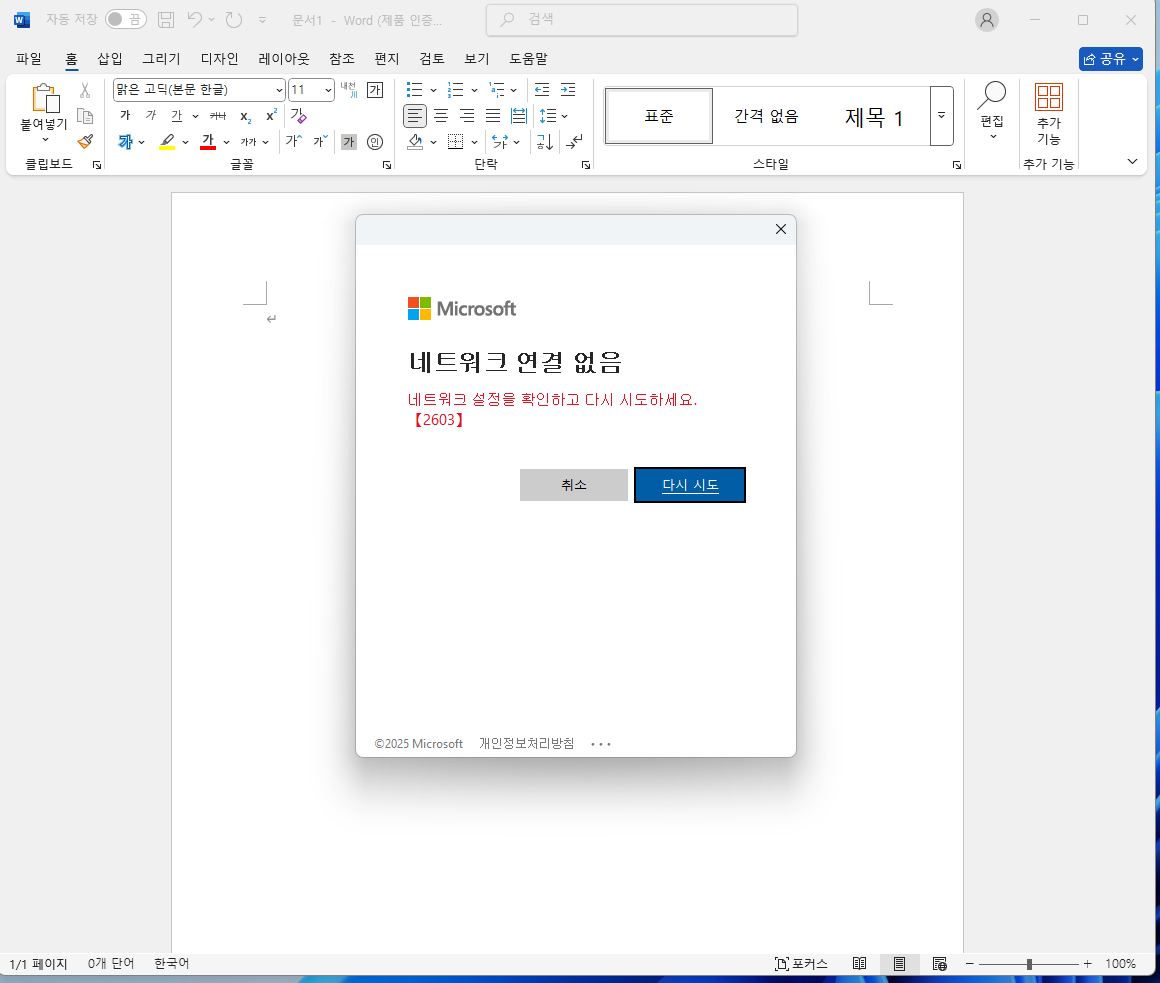Image resolution: width=1160 pixels, height=983 pixels.
Task: Open the 파일 menu
Action: click(x=29, y=58)
